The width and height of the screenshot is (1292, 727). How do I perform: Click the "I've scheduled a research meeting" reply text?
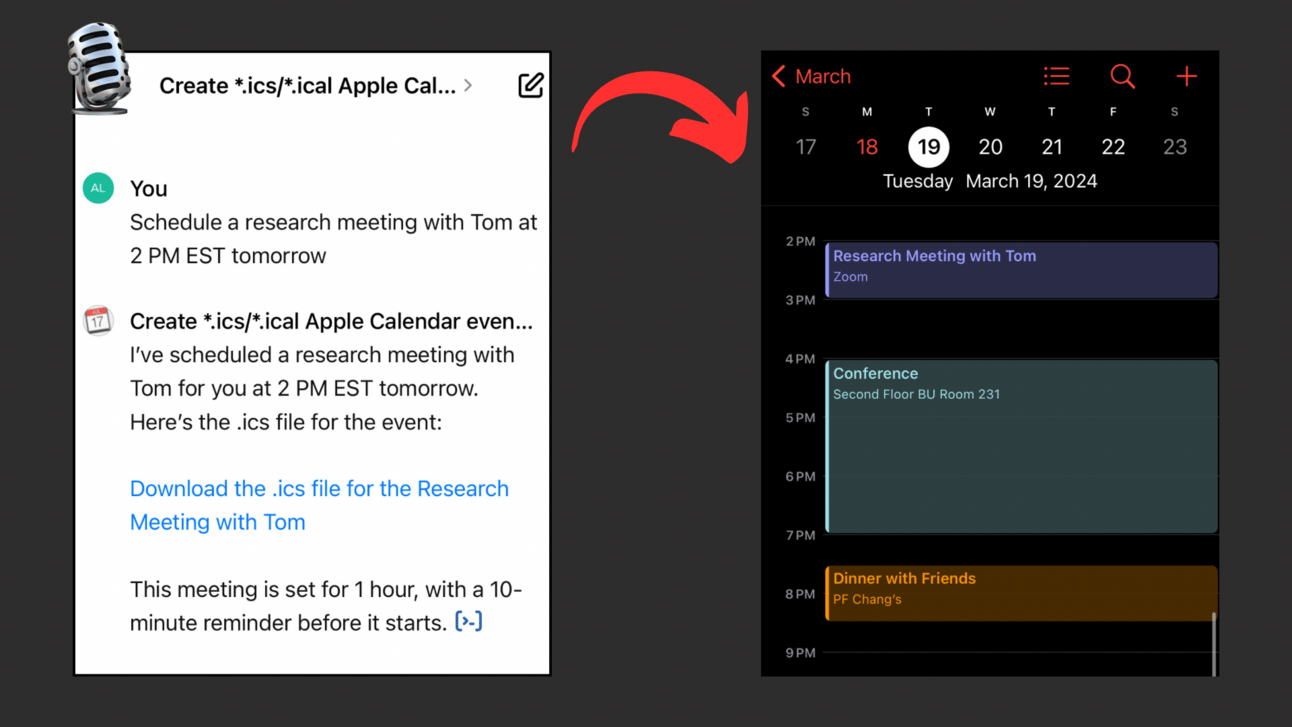(x=322, y=388)
